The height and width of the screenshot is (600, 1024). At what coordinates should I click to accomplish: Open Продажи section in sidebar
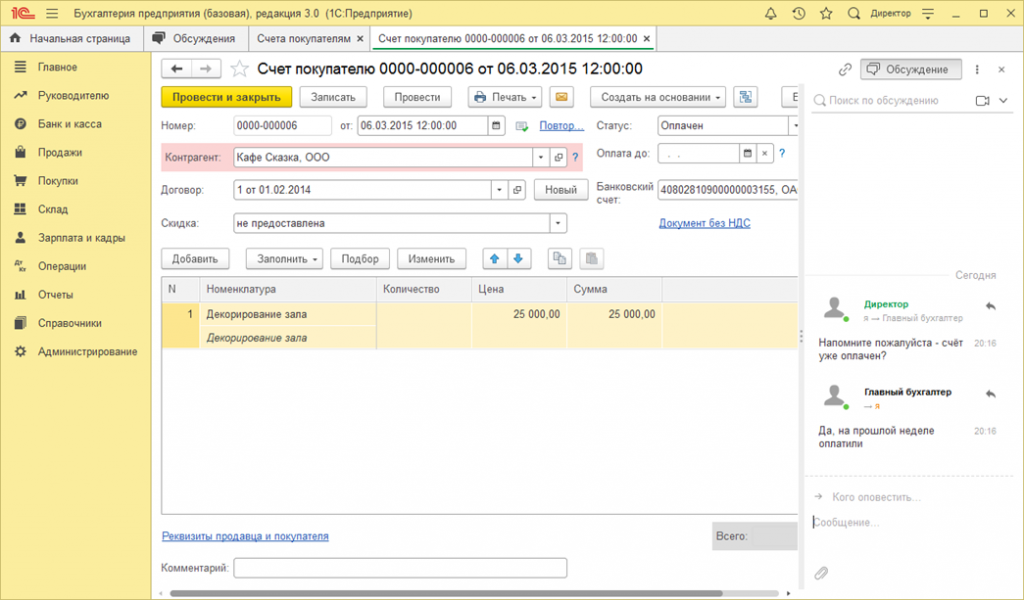pos(60,153)
